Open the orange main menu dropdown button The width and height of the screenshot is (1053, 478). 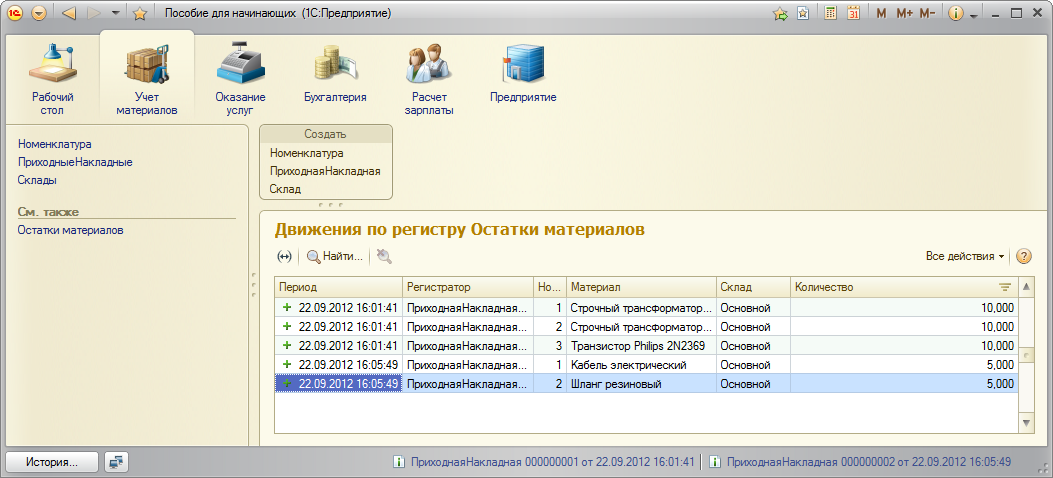[39, 13]
